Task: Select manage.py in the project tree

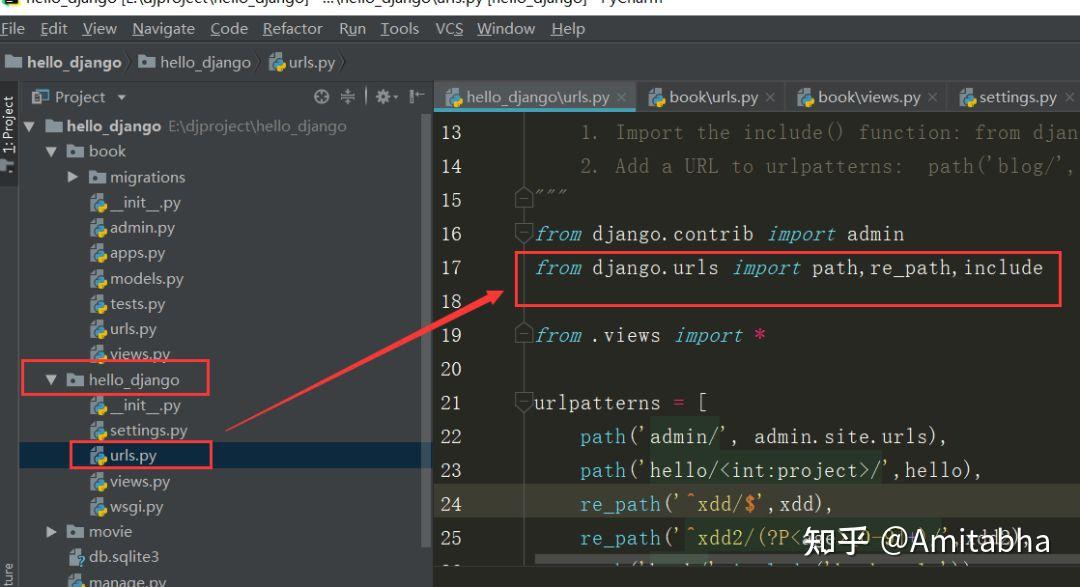Action: [117, 581]
